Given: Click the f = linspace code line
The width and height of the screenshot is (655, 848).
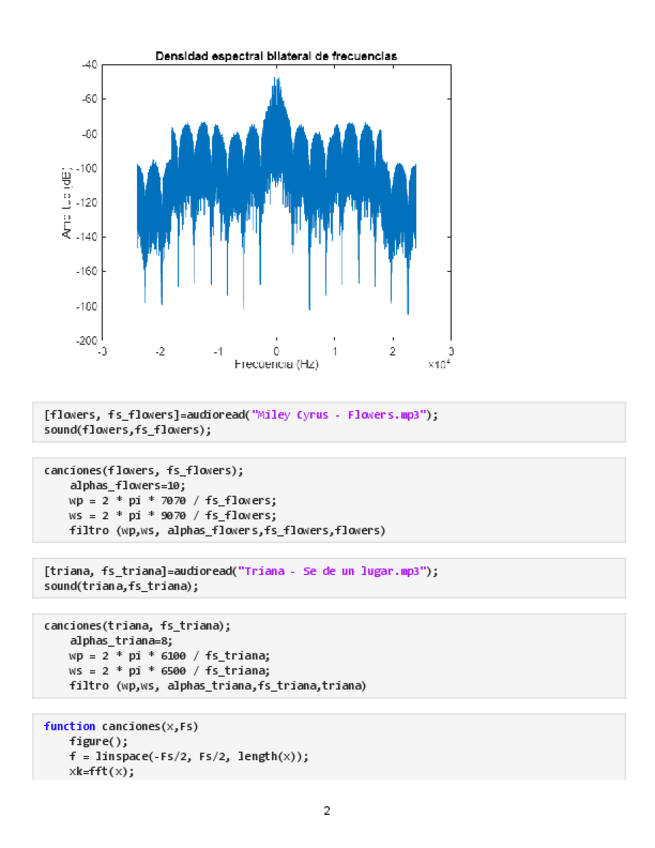Looking at the screenshot, I should coord(189,757).
